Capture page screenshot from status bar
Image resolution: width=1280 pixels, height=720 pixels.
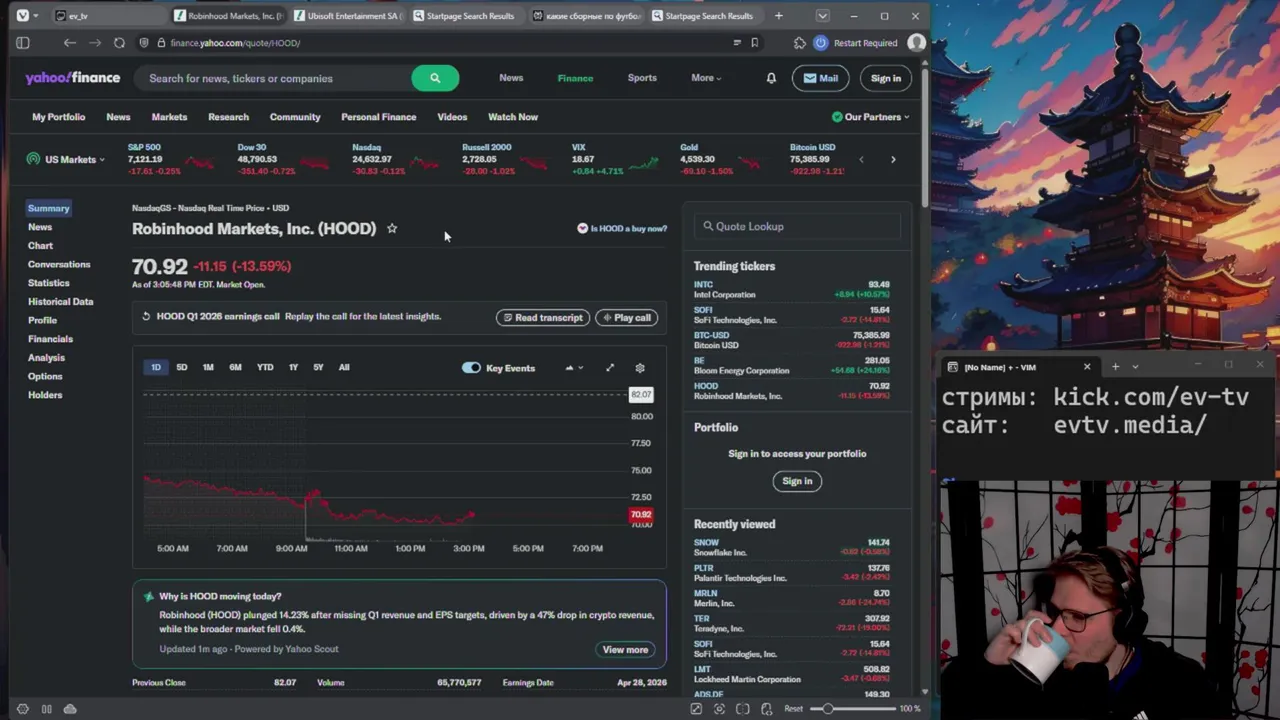tap(719, 709)
